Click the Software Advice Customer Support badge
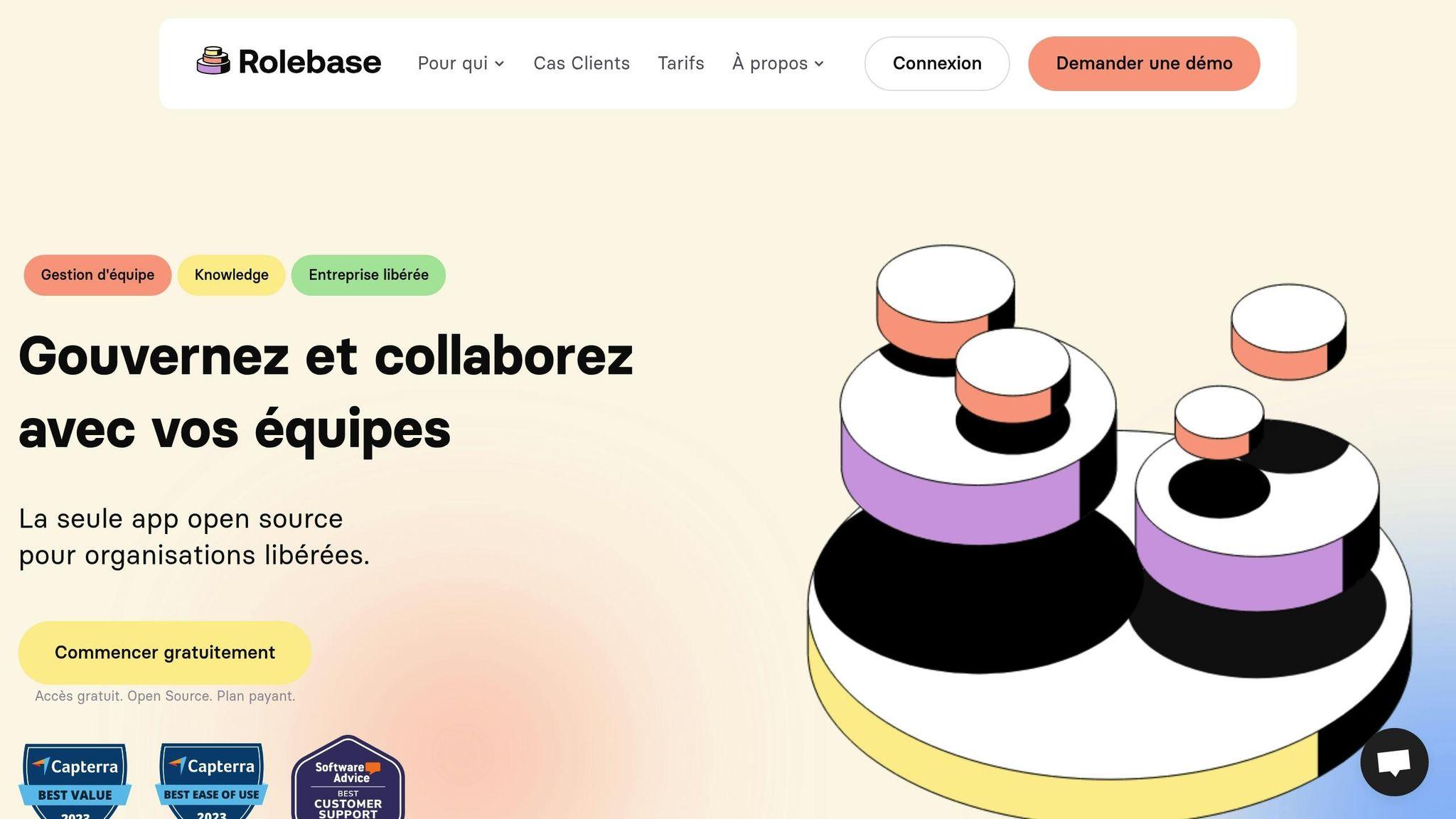The width and height of the screenshot is (1456, 819). coord(348,778)
